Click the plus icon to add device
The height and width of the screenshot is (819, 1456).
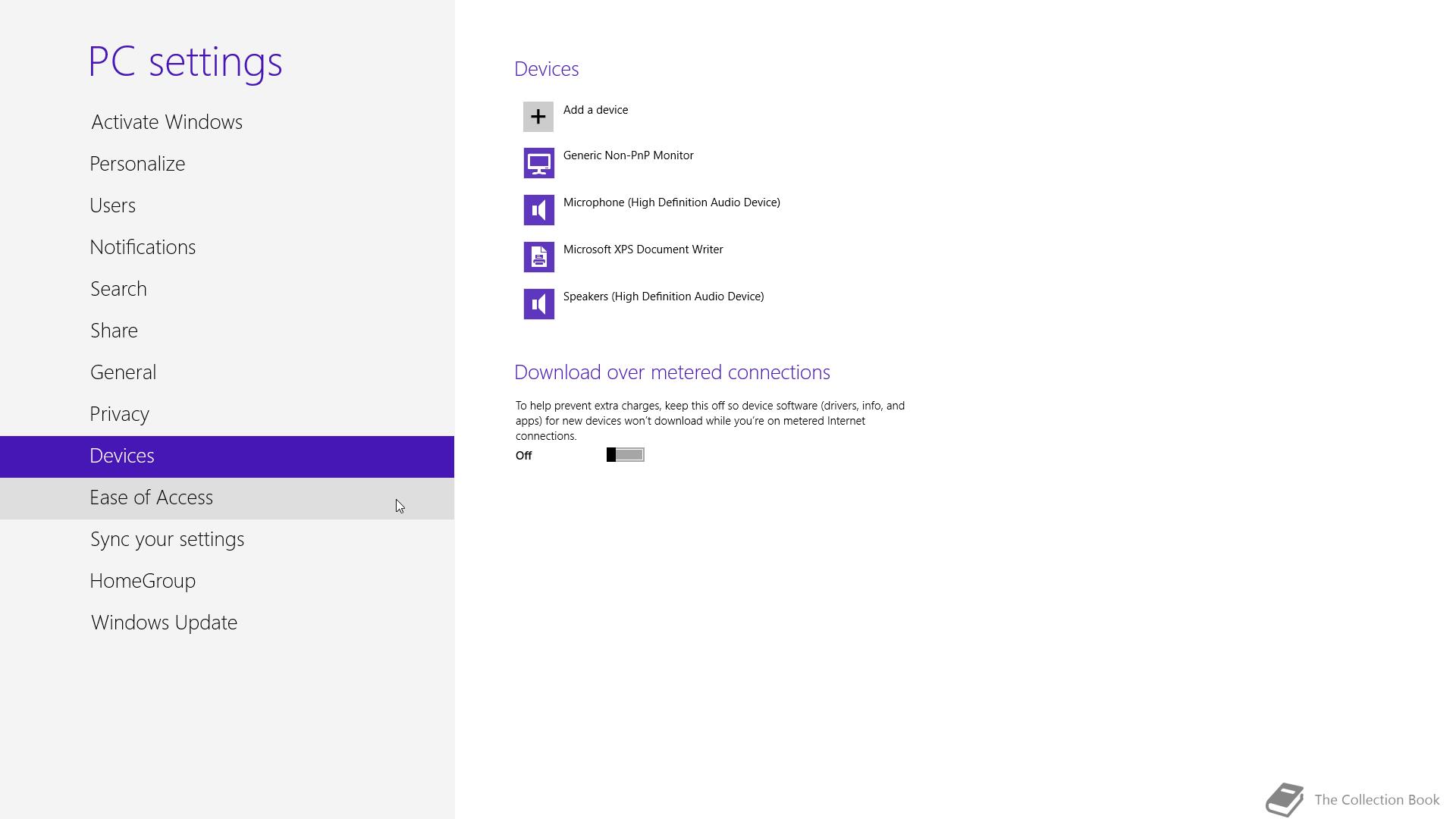[x=538, y=117]
